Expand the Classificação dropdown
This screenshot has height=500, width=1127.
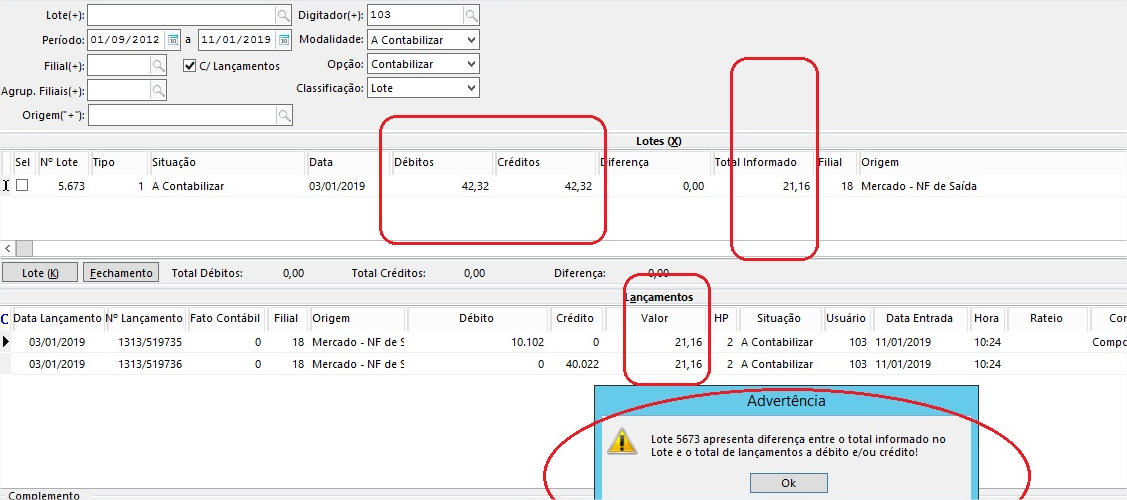(471, 88)
